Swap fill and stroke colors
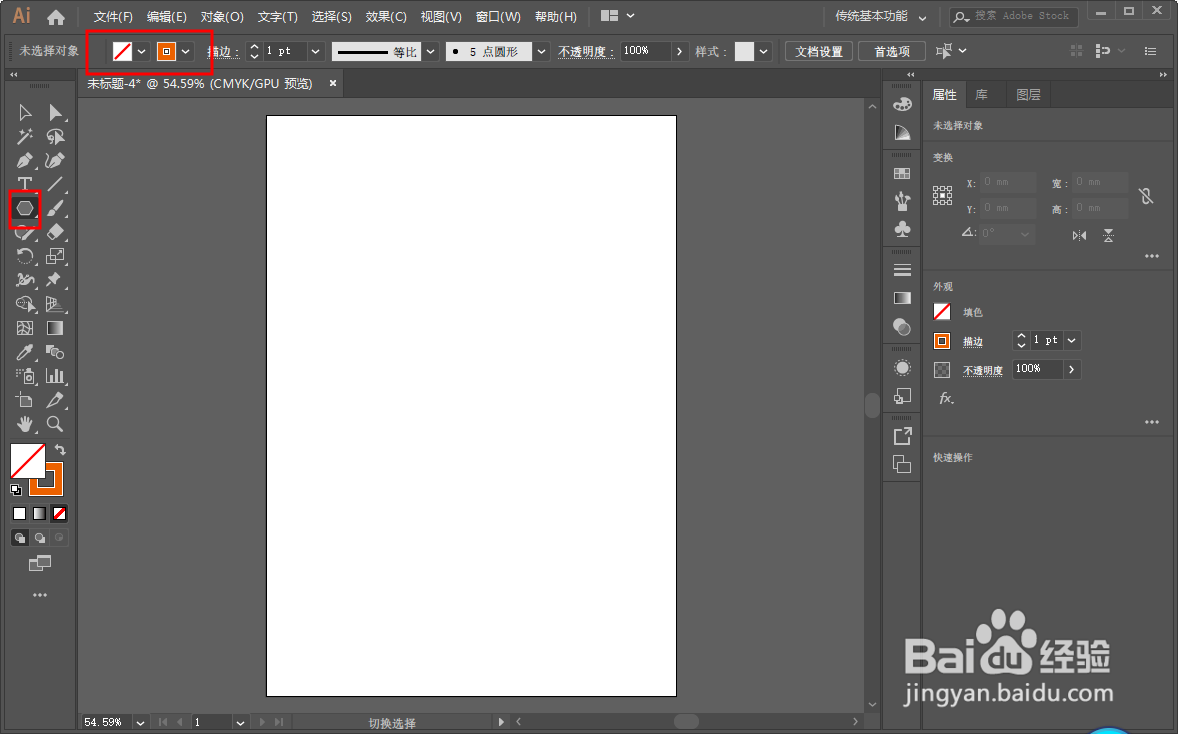Image resolution: width=1178 pixels, height=734 pixels. coord(60,449)
